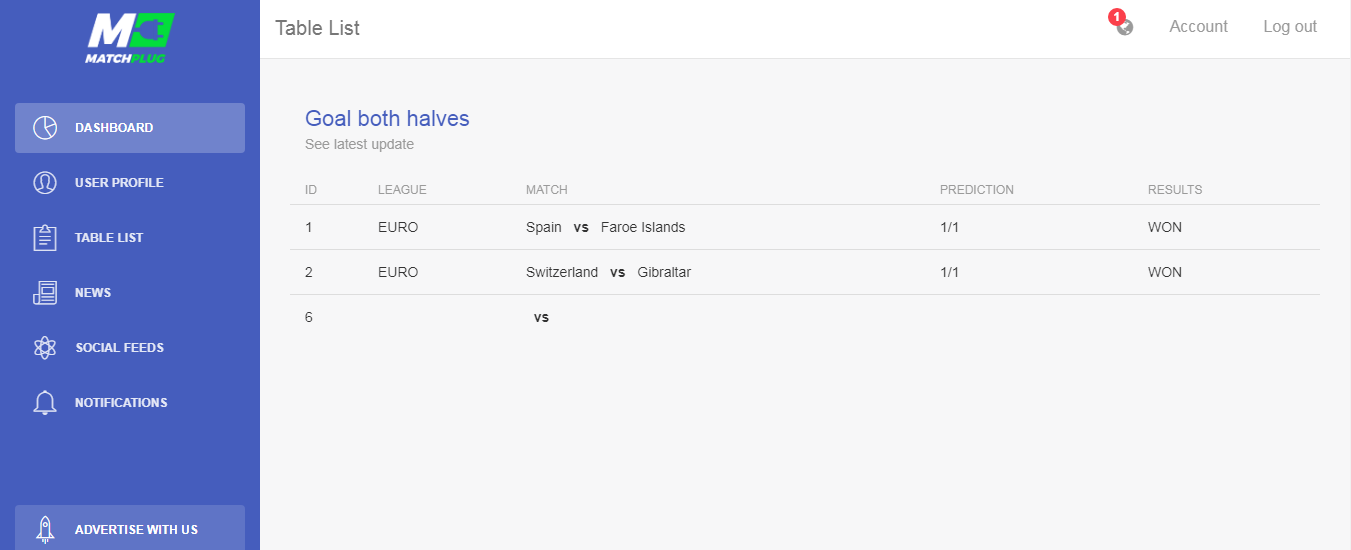1351x550 pixels.
Task: Click the Account link
Action: [1198, 27]
